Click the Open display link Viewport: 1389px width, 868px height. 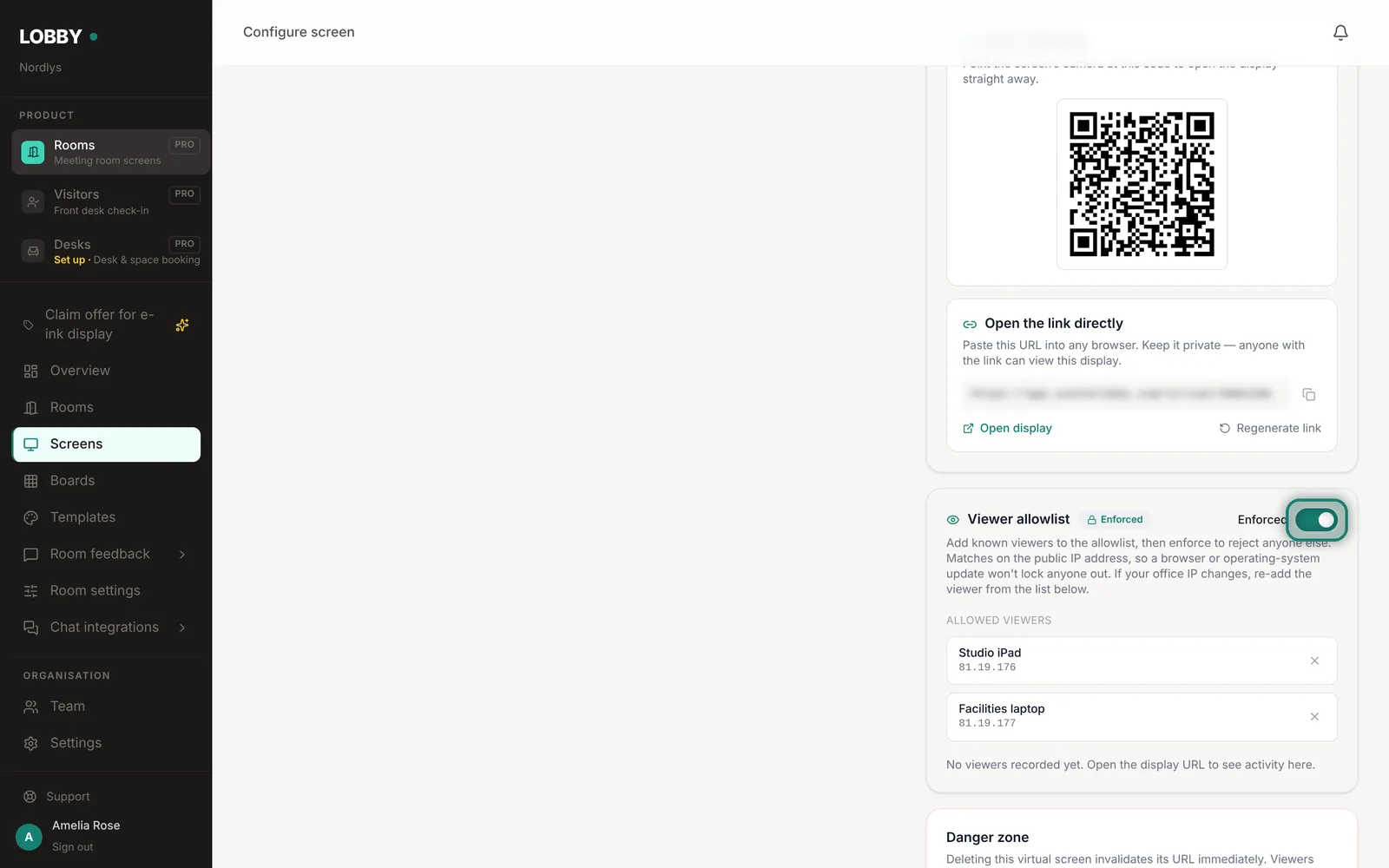[1007, 428]
